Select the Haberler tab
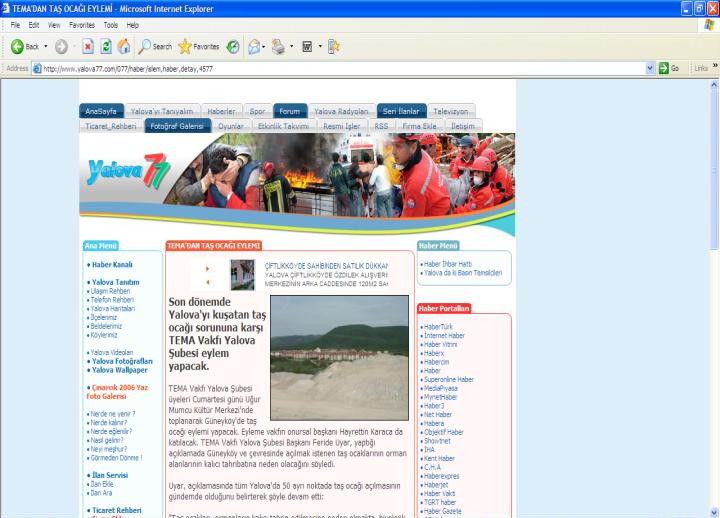This screenshot has height=518, width=720. [221, 111]
